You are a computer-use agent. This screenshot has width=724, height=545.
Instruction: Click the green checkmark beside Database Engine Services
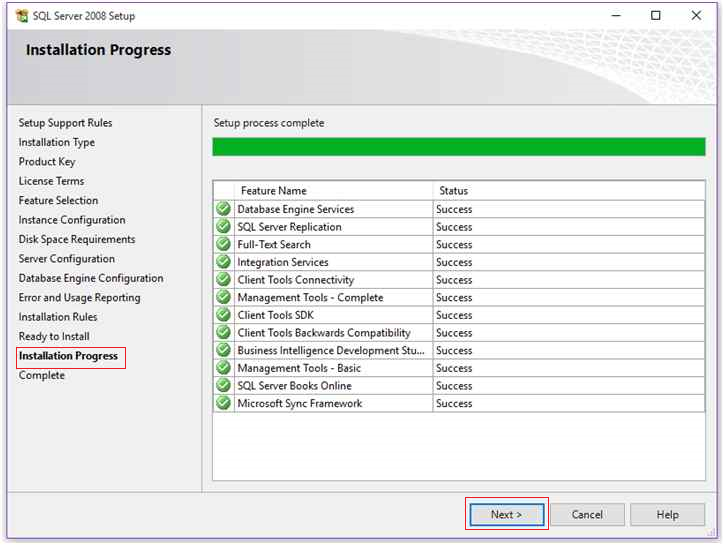pyautogui.click(x=223, y=209)
